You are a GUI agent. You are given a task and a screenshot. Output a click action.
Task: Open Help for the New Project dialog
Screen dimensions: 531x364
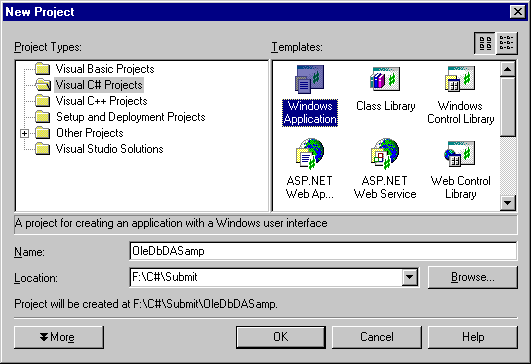coord(473,337)
